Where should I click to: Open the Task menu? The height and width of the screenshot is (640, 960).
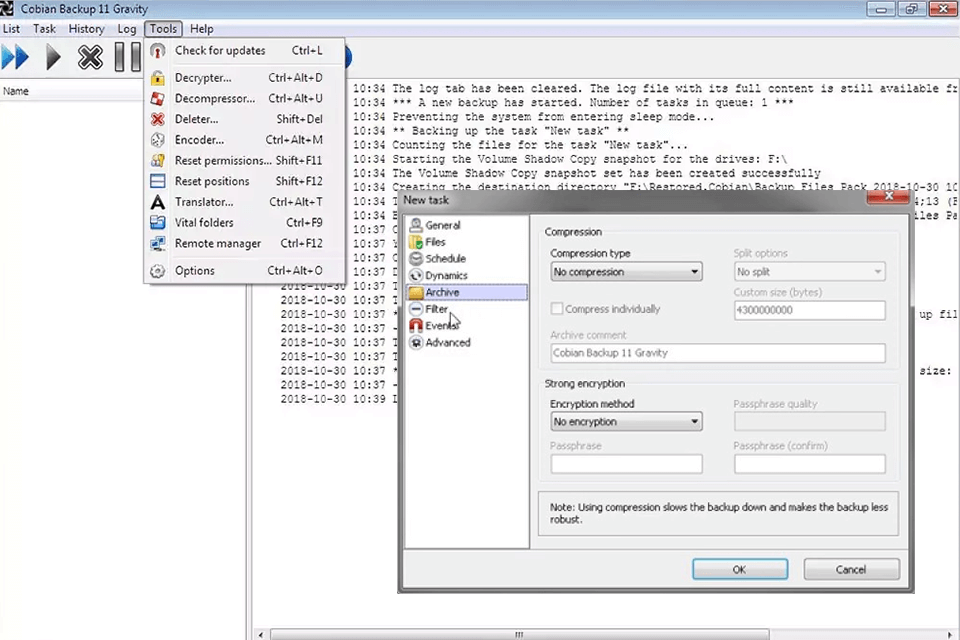44,29
